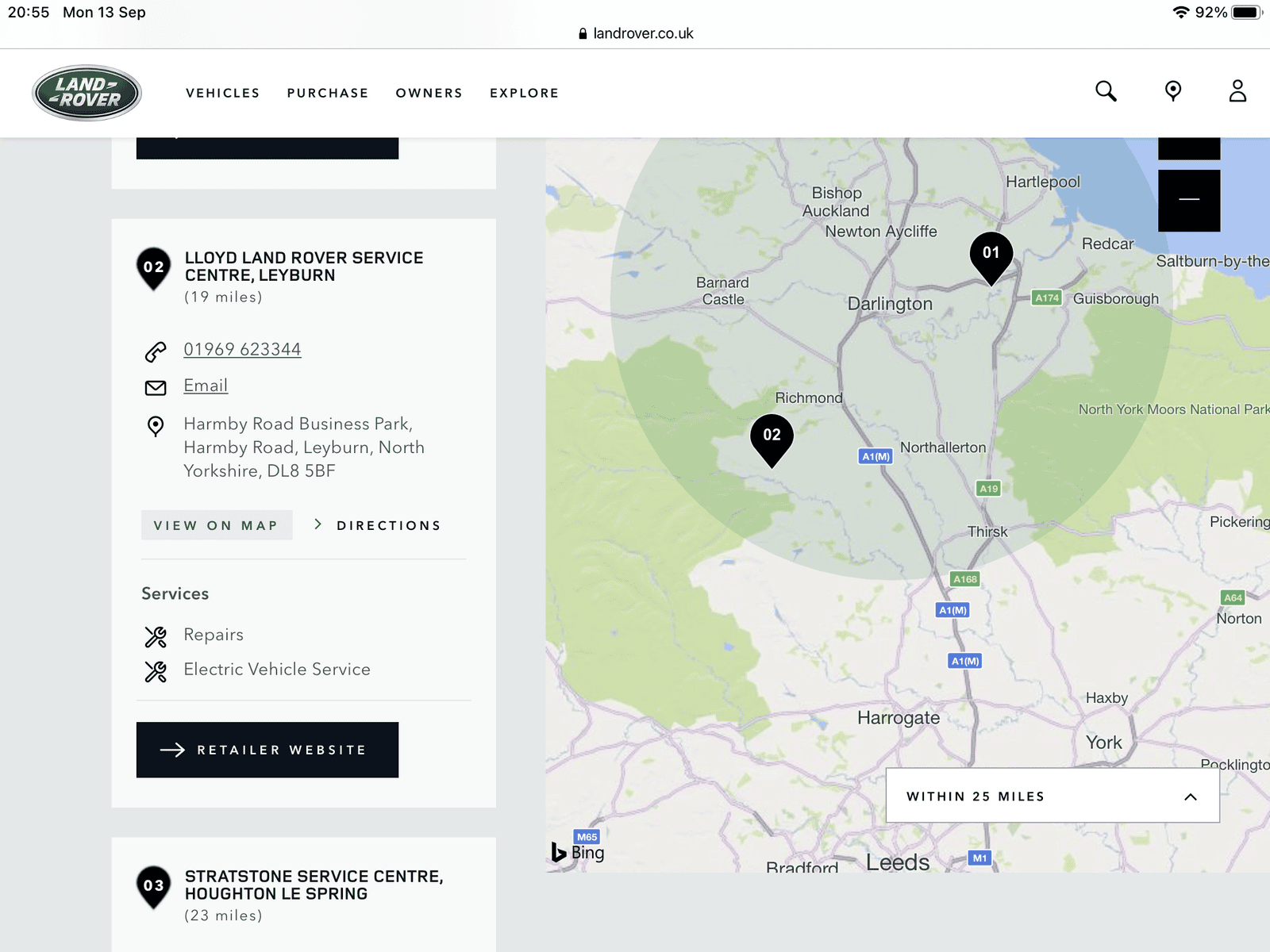
Task: Open RETAILER WEBSITE for Lloyd Land Rover
Action: coord(267,750)
